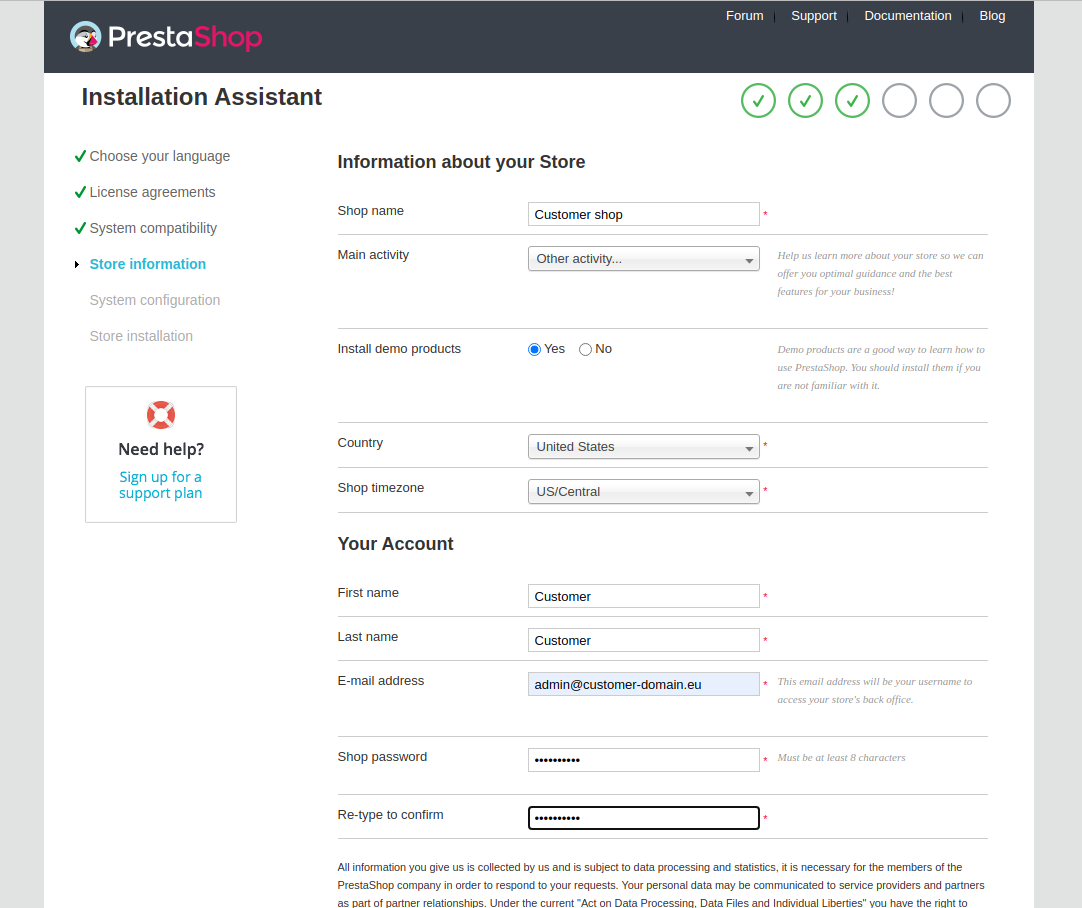
Task: Click the lifebuoy help icon
Action: [161, 414]
